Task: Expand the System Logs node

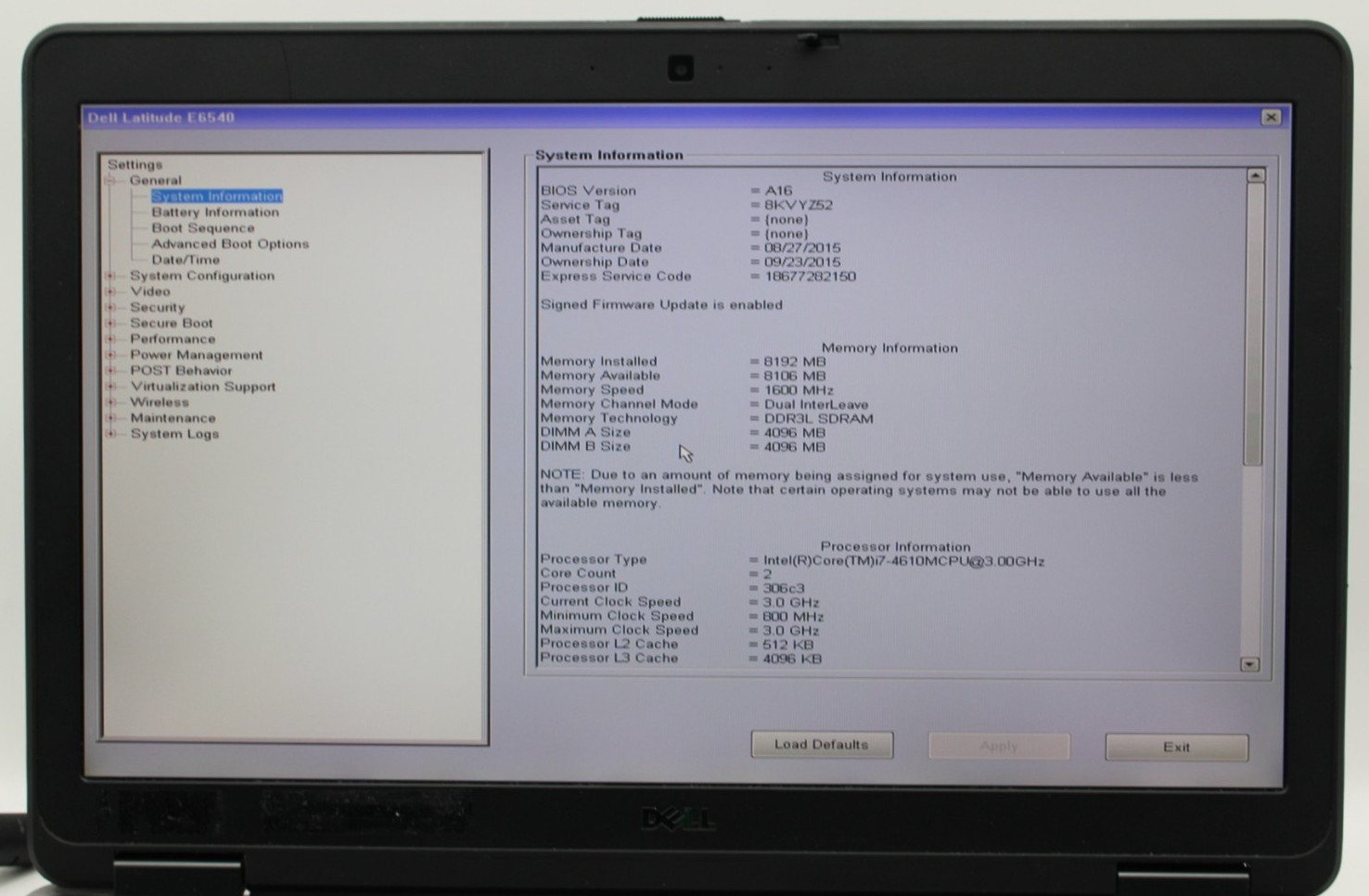Action: coord(110,433)
